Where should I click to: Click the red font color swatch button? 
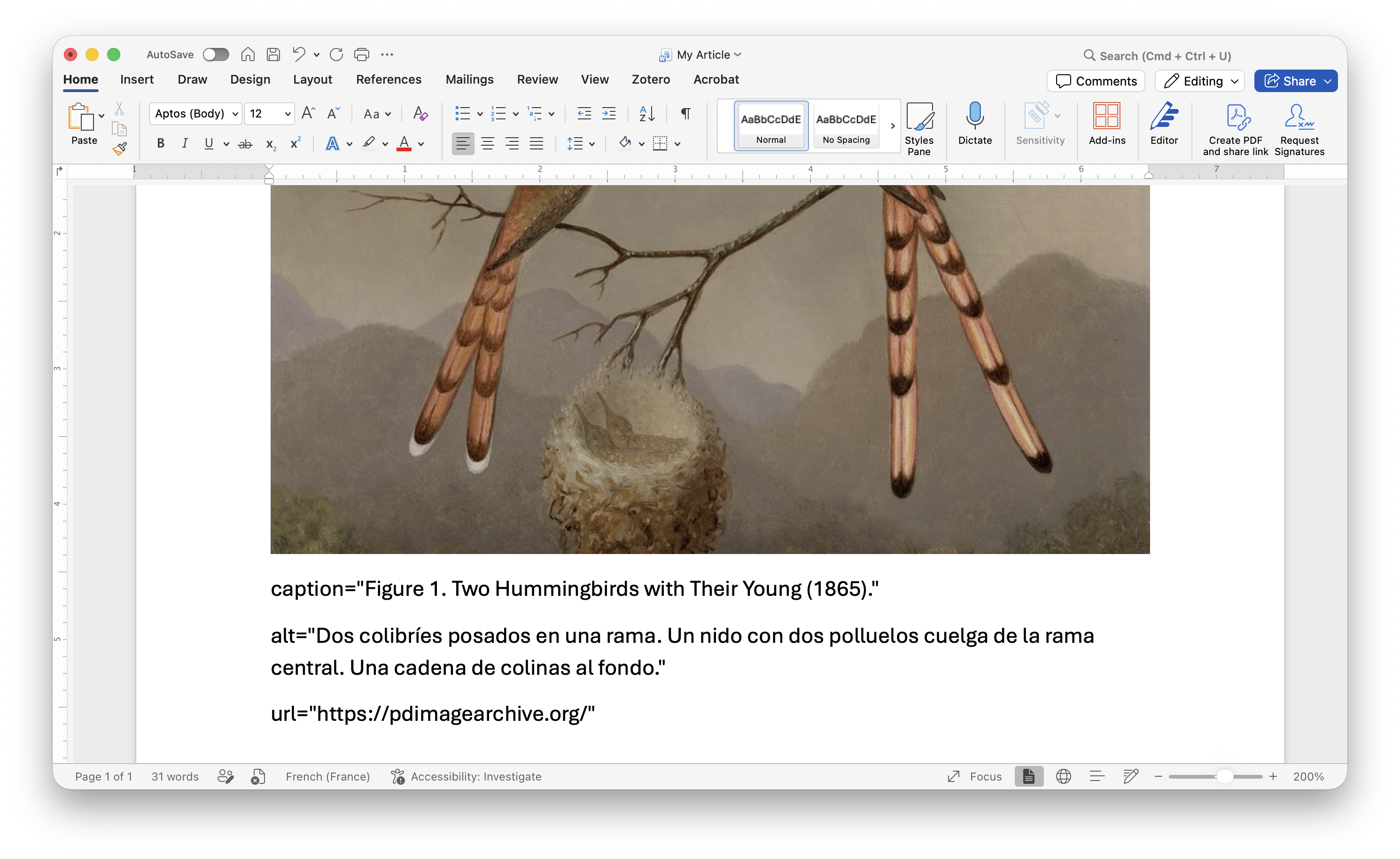tap(404, 144)
